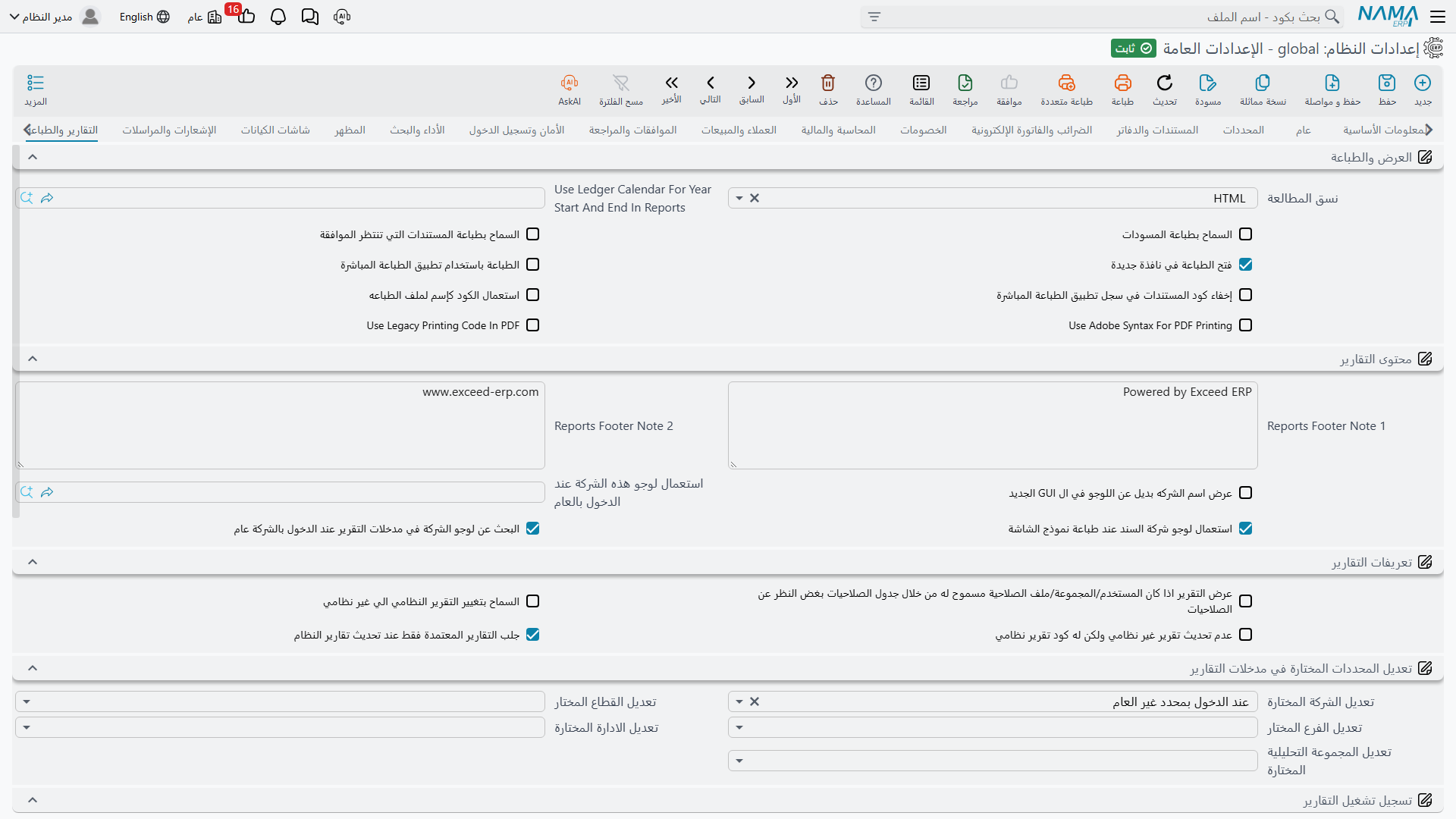Collapse the تعريفات التقارير section
The height and width of the screenshot is (819, 1456).
pos(33,562)
